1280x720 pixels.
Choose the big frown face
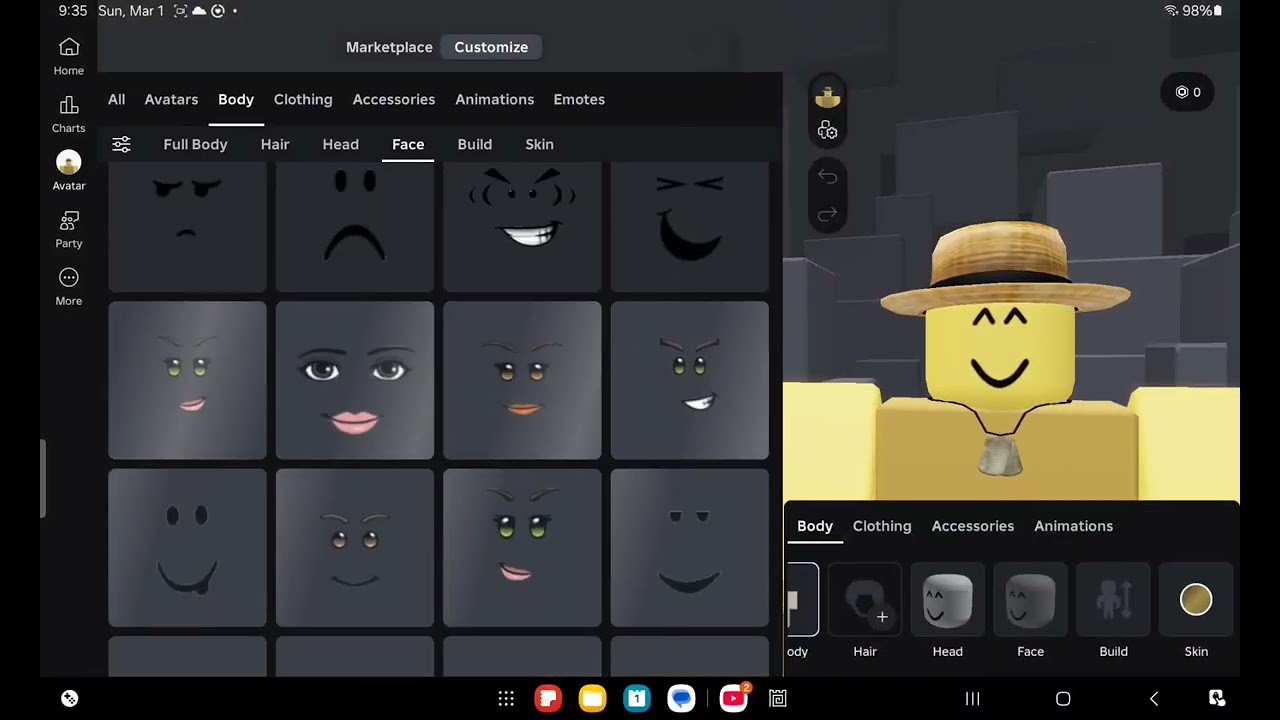(x=355, y=228)
